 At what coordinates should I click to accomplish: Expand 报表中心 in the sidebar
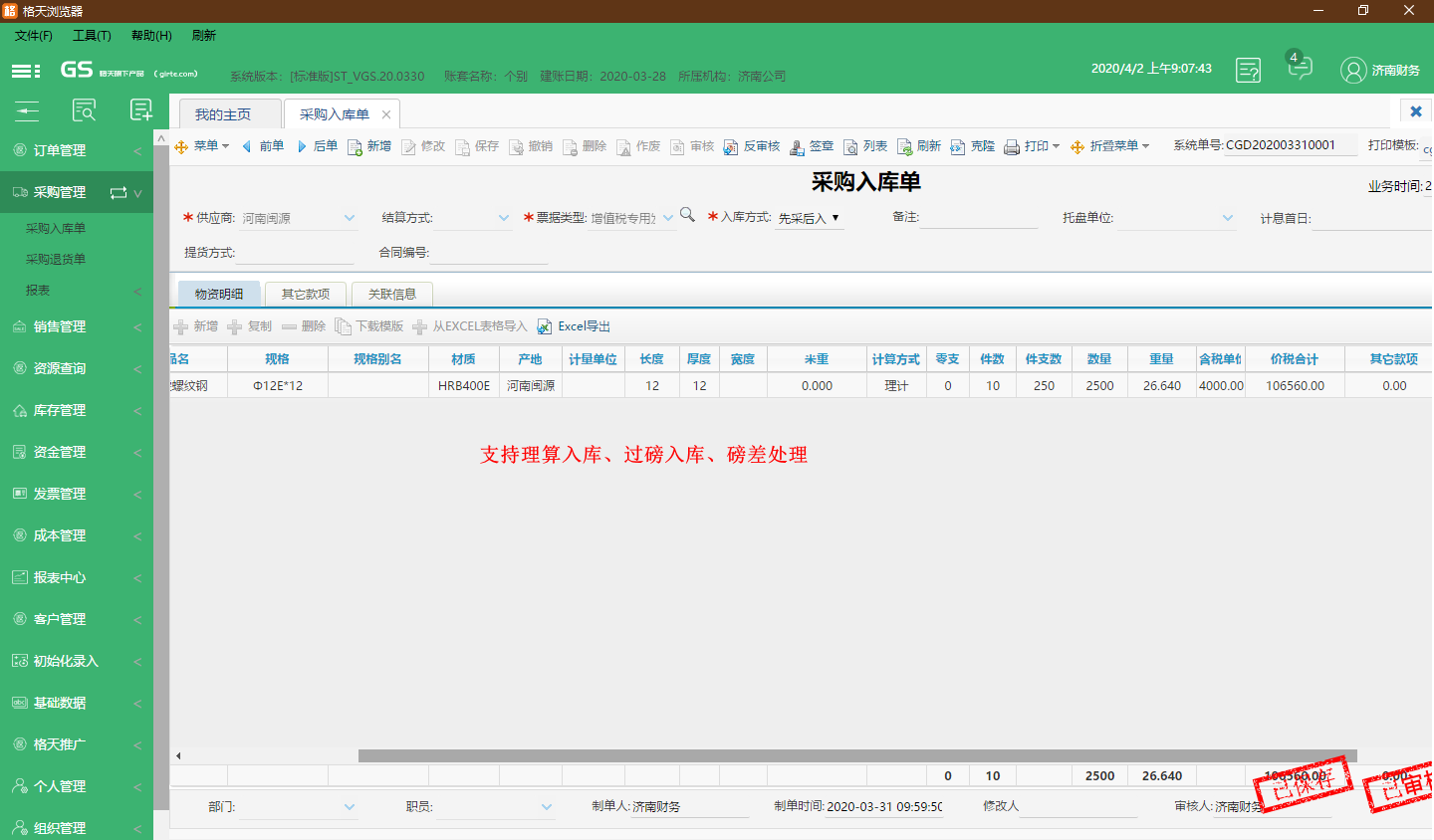[x=77, y=577]
